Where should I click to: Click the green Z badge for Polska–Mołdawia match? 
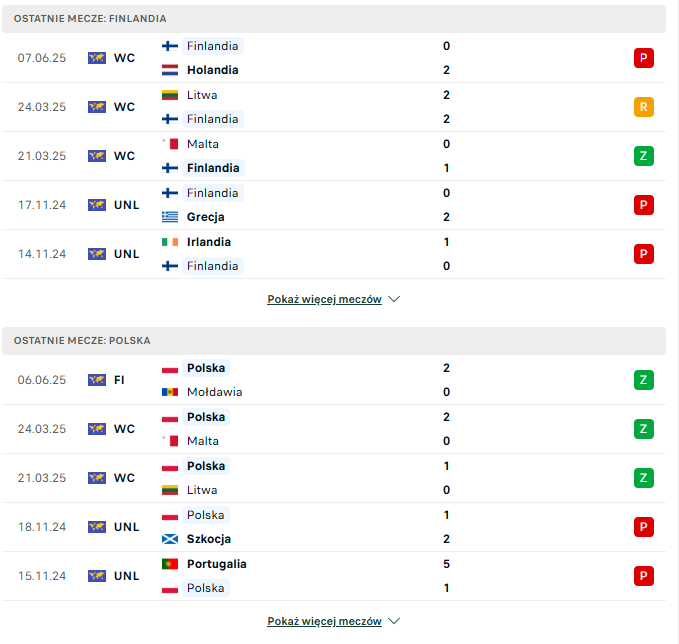click(x=643, y=380)
